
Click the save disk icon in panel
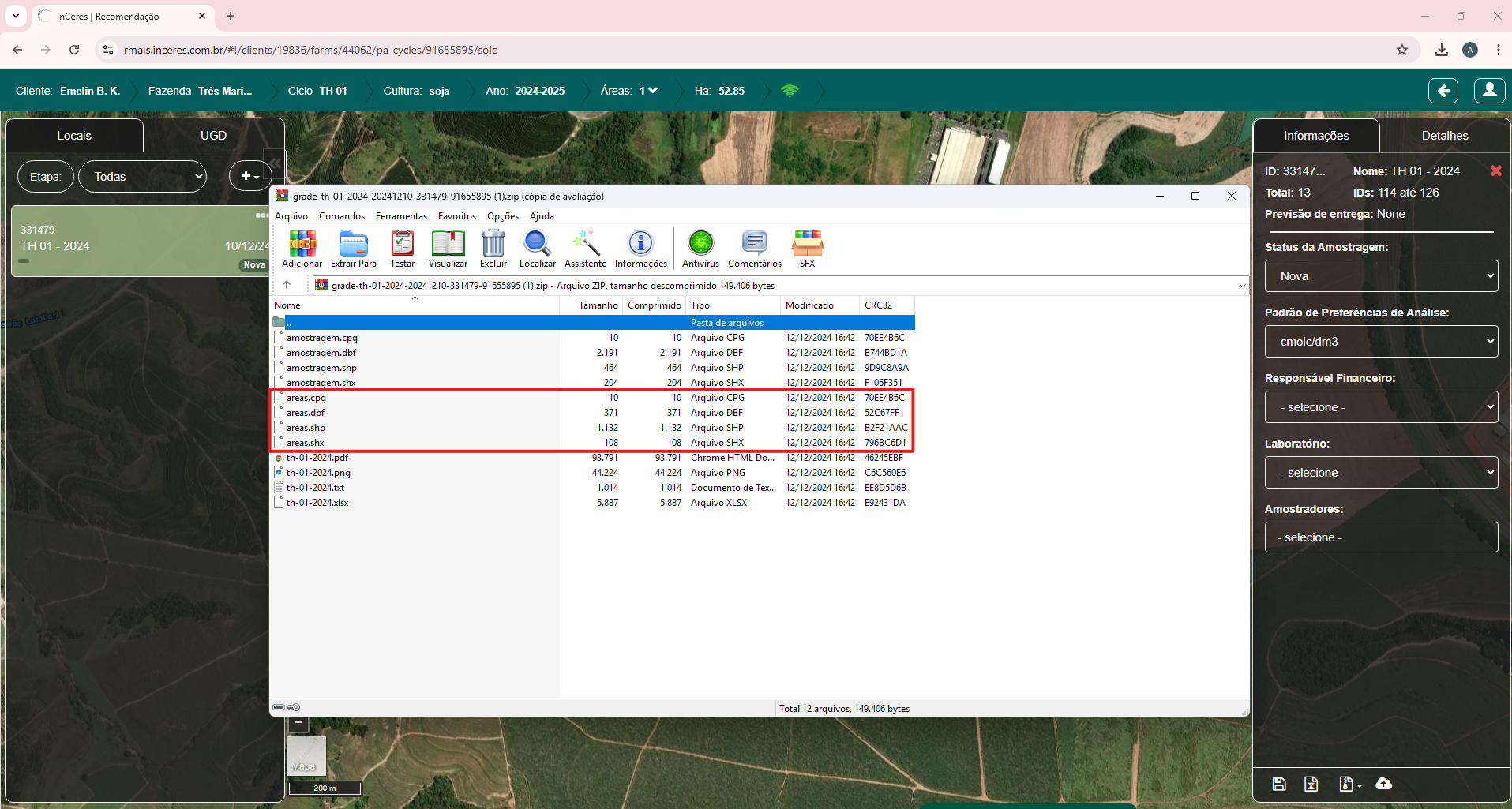coord(1279,784)
